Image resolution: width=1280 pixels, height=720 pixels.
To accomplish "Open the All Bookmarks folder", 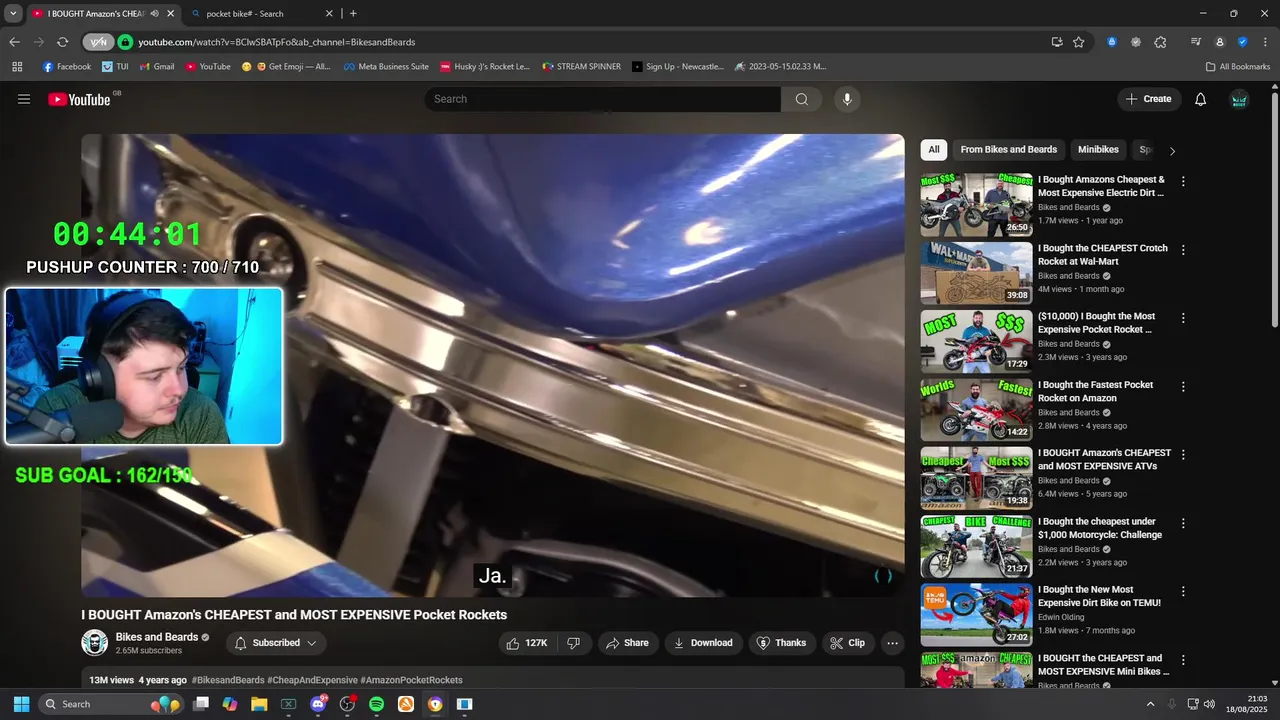I will (1238, 67).
